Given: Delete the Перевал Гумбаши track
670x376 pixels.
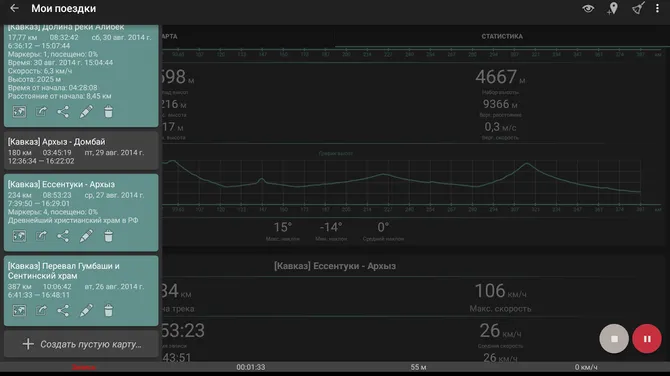Looking at the screenshot, I should pyautogui.click(x=109, y=311).
